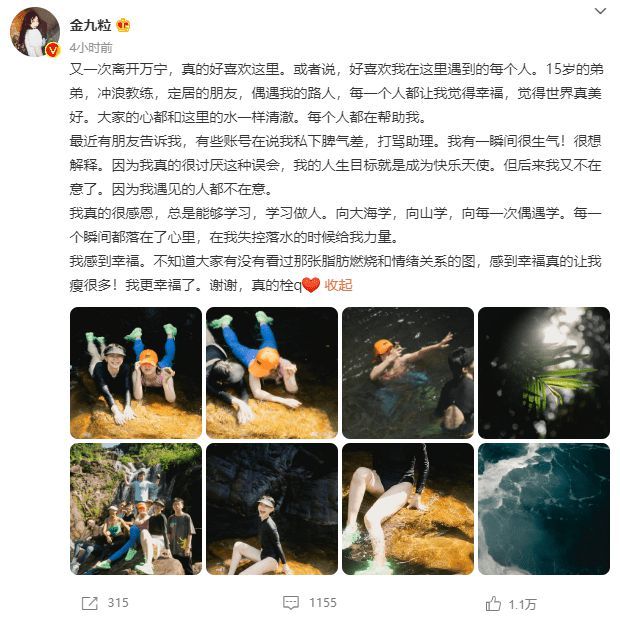Click the crown membership icon
620x618 pixels.
click(123, 25)
